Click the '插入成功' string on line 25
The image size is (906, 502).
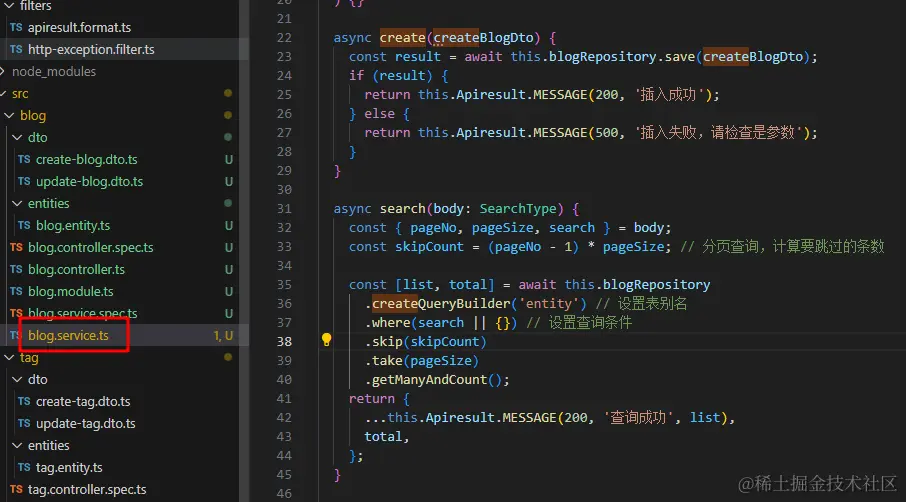click(x=671, y=95)
